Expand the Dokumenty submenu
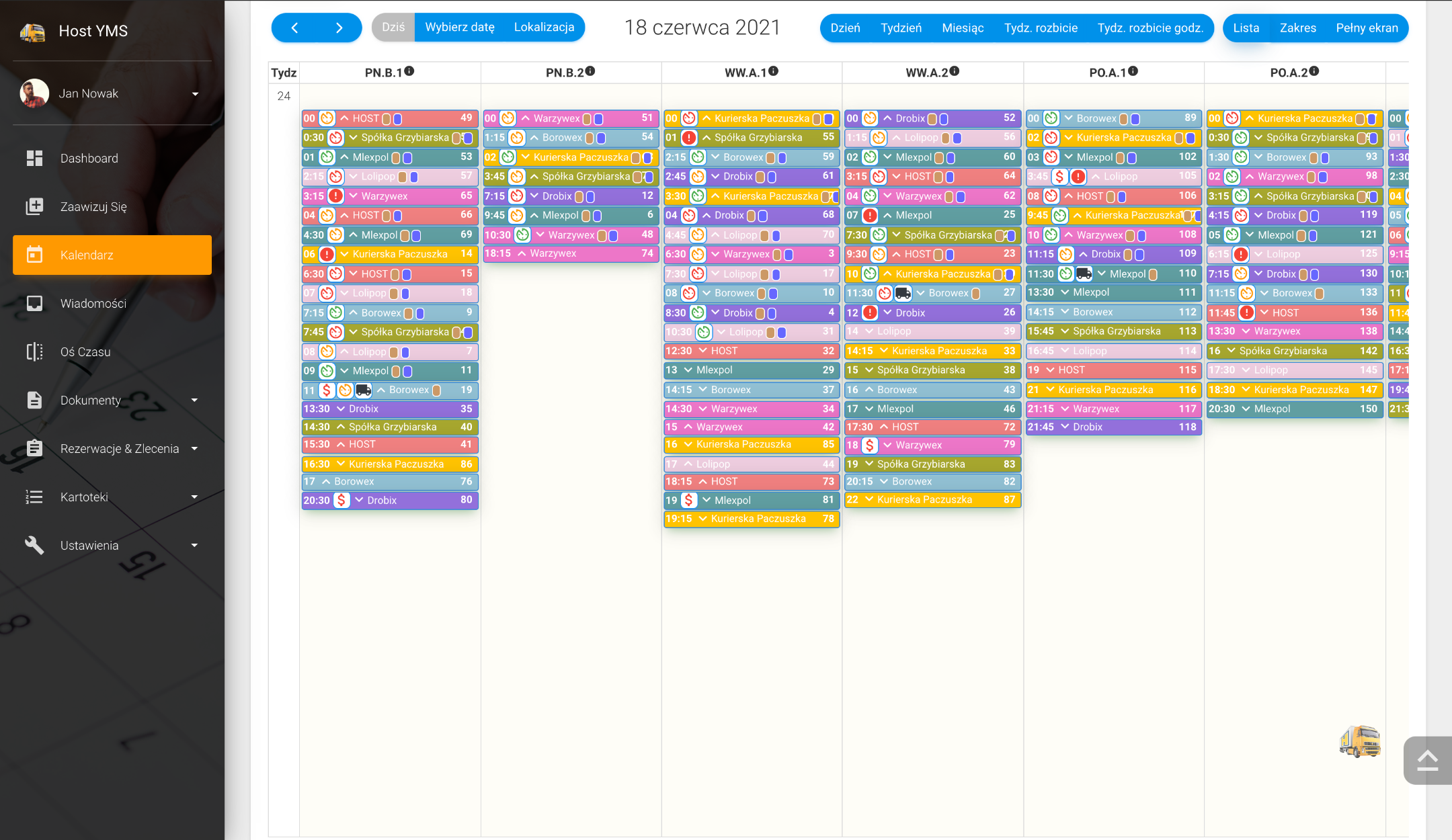1452x840 pixels. [194, 401]
